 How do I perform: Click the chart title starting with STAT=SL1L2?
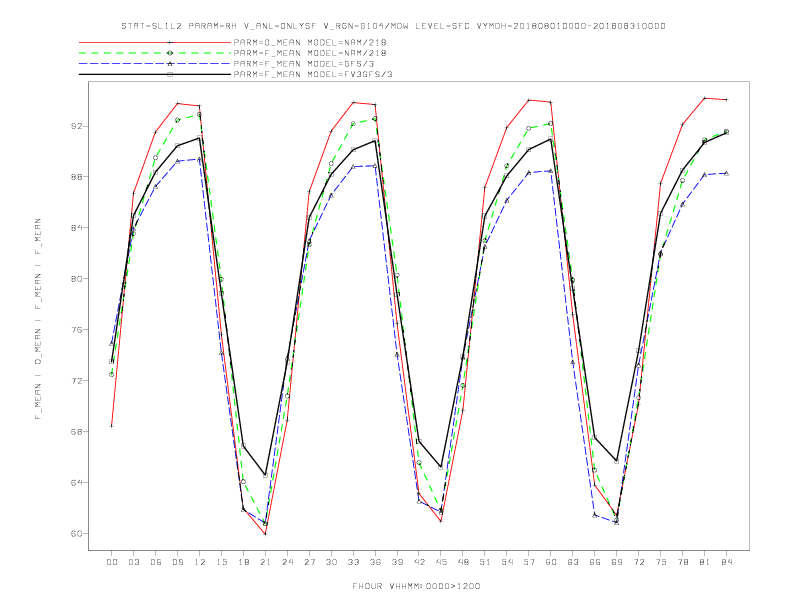[x=393, y=26]
